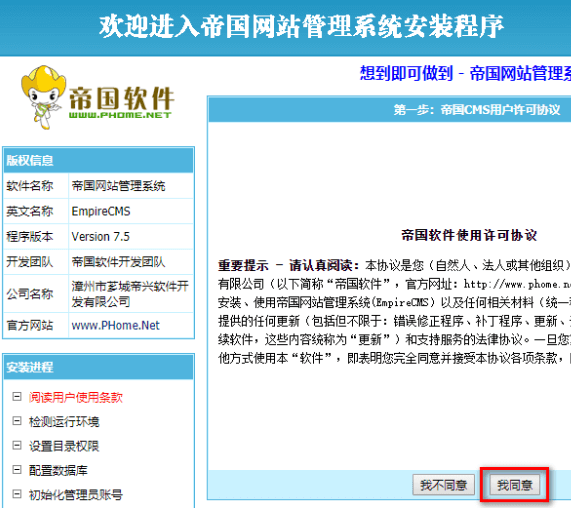Click the 版权信息 panel header
Image resolution: width=571 pixels, height=508 pixels.
tap(98, 160)
